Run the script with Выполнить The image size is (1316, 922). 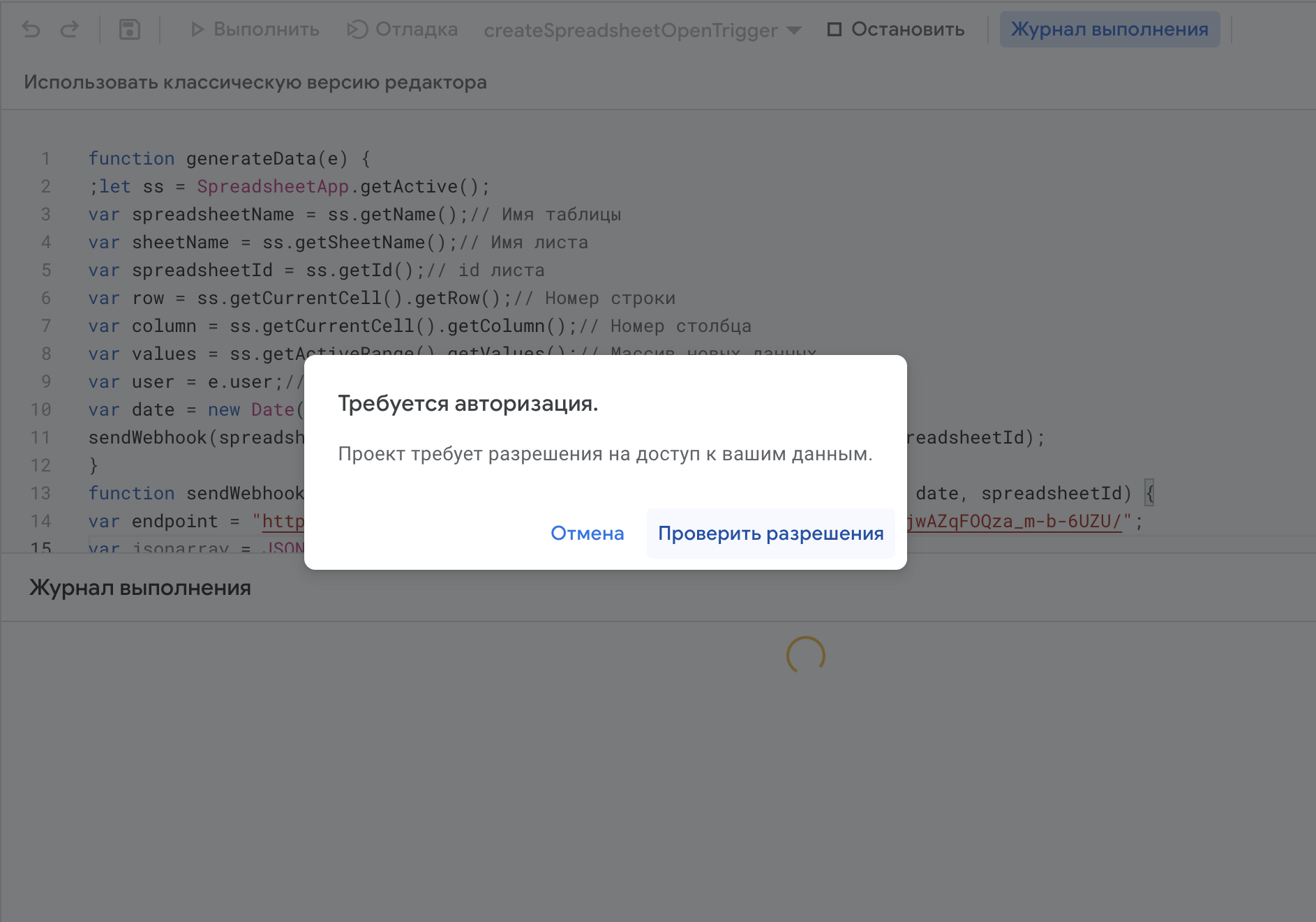[x=255, y=29]
